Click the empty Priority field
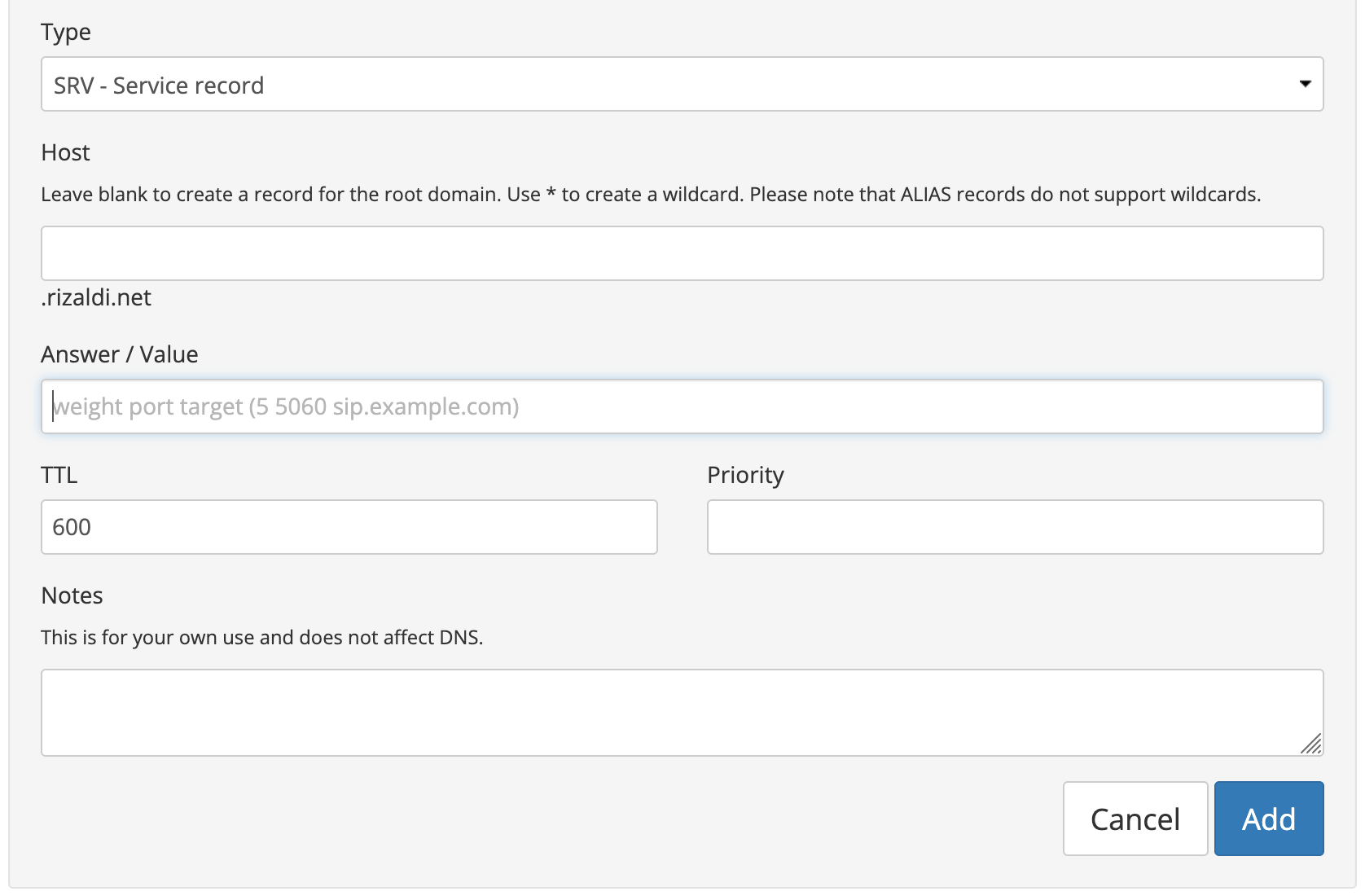1365x896 pixels. click(x=1015, y=526)
